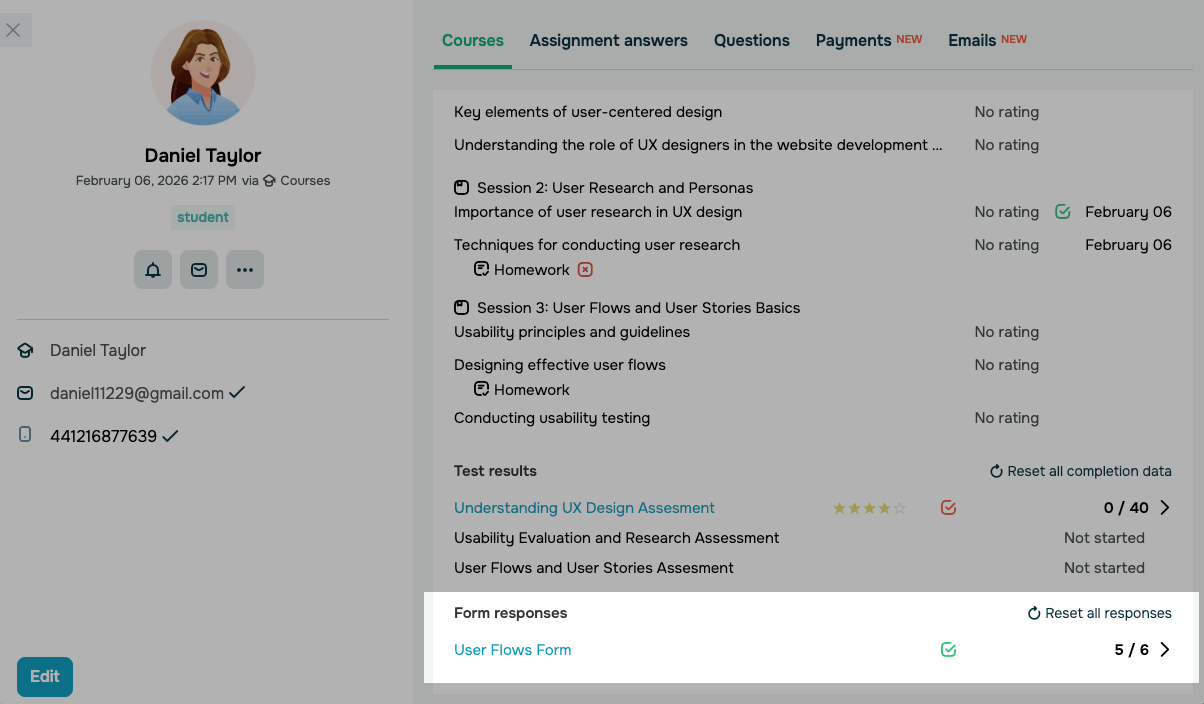1204x704 pixels.
Task: Click the red X icon beside Homework
Action: pyautogui.click(x=586, y=270)
